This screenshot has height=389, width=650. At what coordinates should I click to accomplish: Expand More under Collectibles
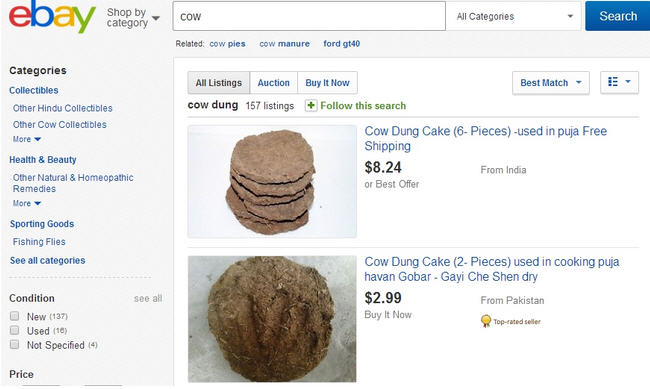click(27, 139)
